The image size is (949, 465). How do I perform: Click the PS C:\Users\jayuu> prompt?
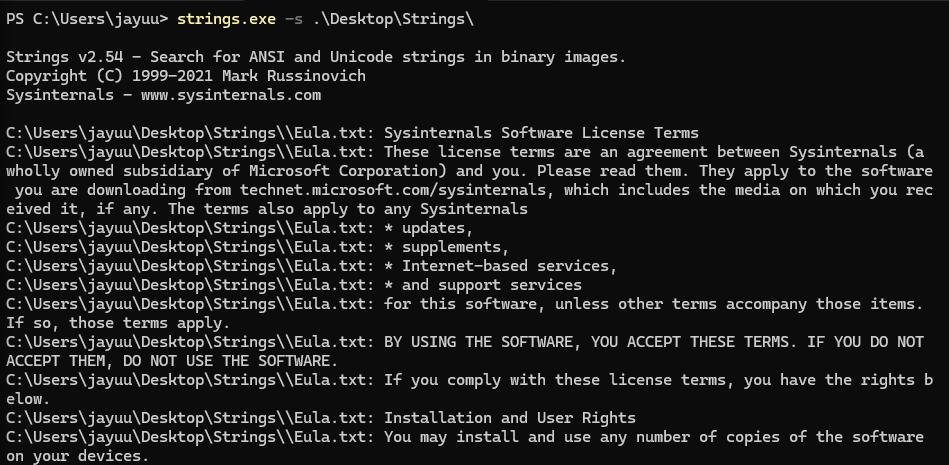pos(87,19)
